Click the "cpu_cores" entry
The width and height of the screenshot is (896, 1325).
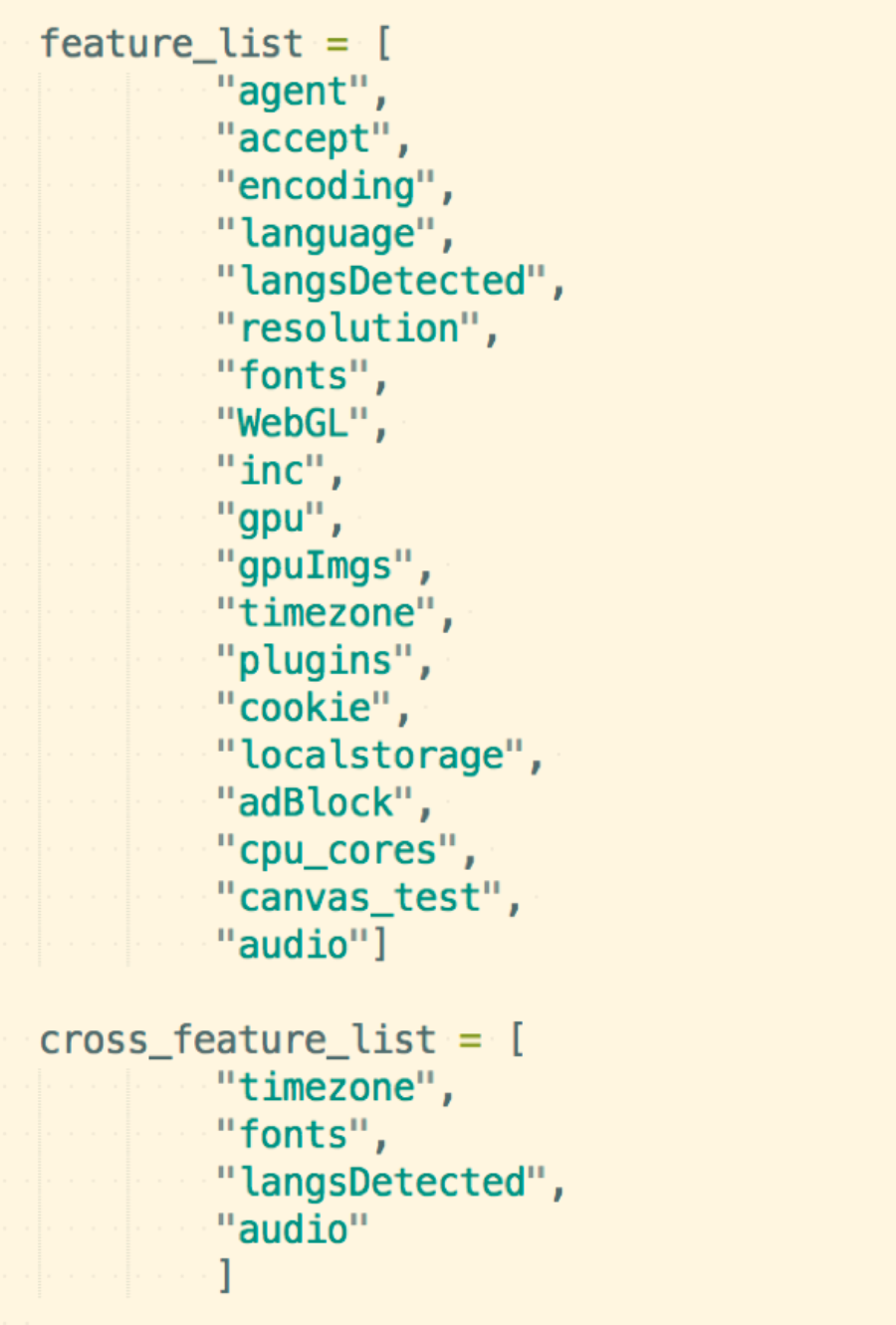coord(337,851)
